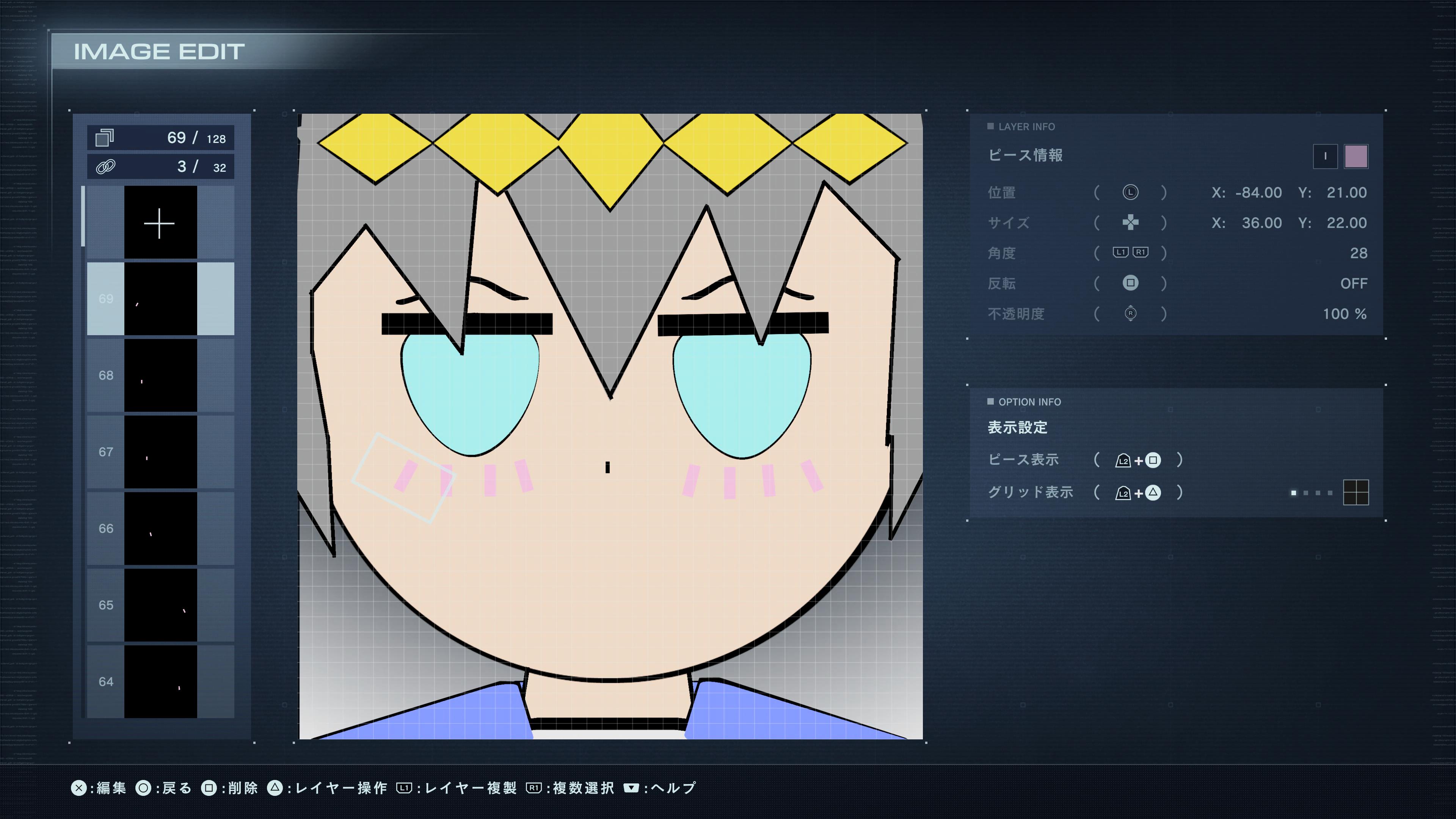1456x819 pixels.
Task: Click the L2 icon for grid display
Action: click(x=1122, y=493)
